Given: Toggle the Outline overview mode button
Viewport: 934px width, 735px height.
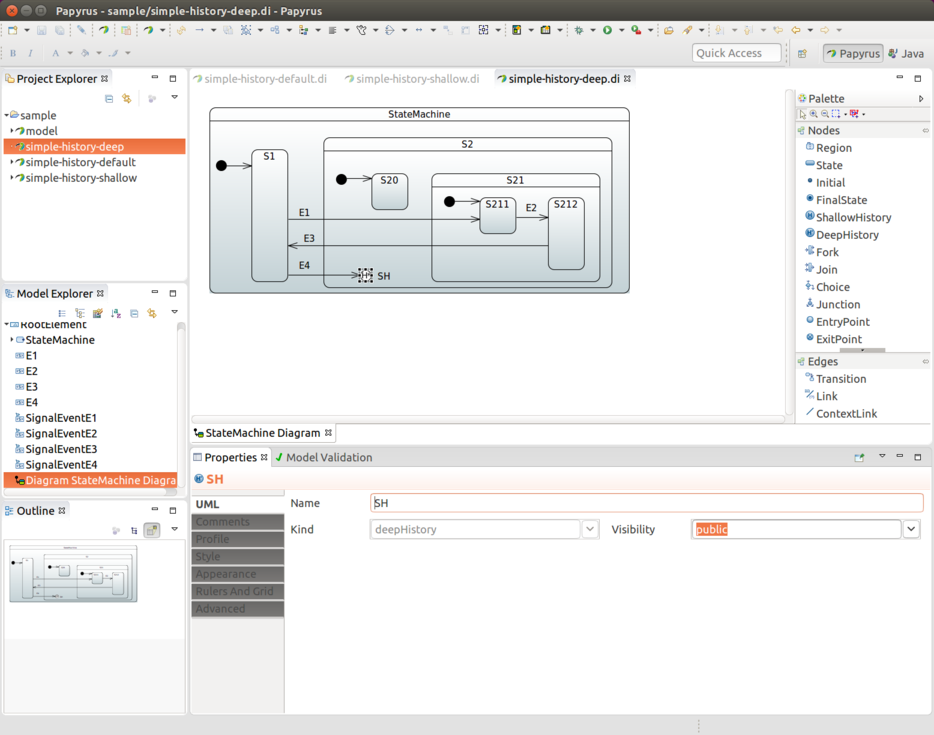Looking at the screenshot, I should pyautogui.click(x=152, y=530).
